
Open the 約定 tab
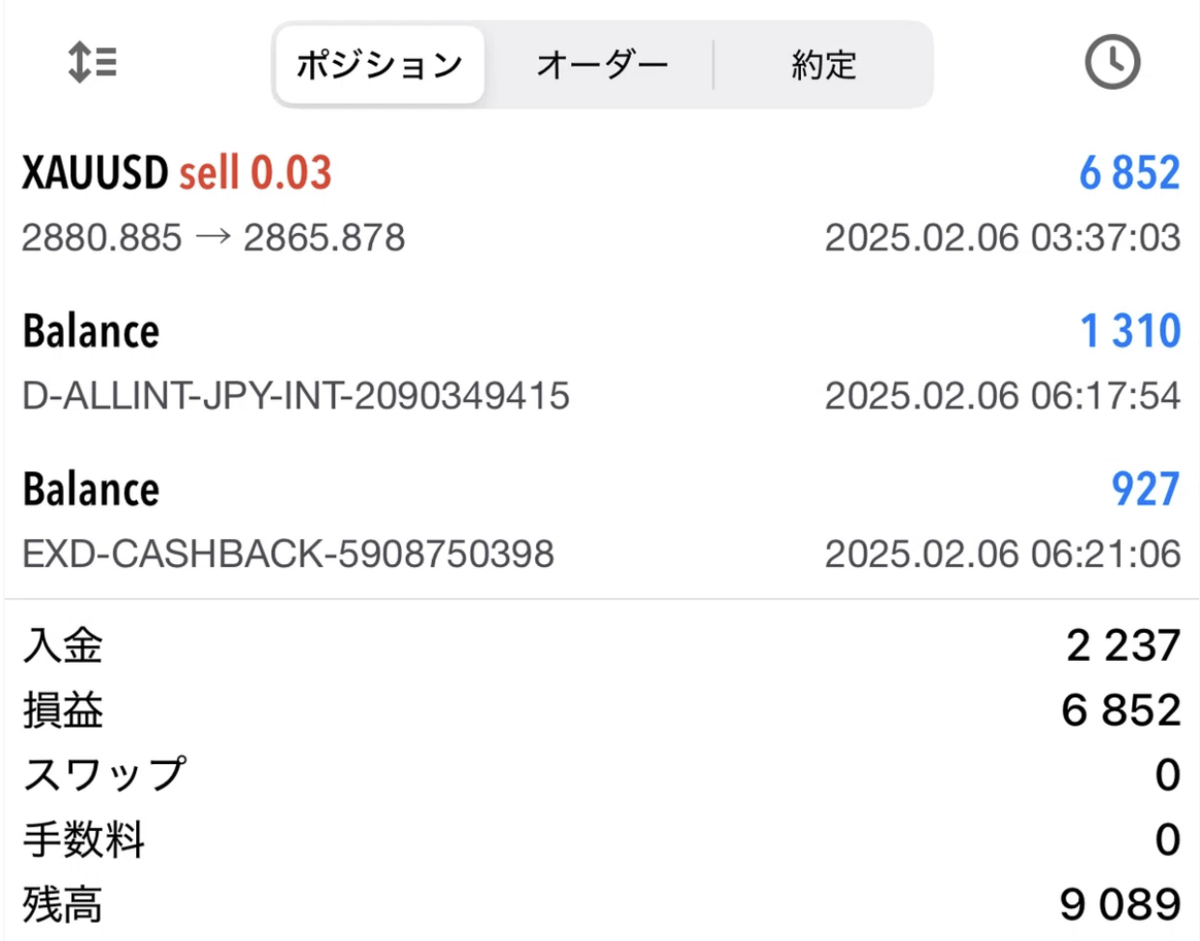click(x=823, y=64)
